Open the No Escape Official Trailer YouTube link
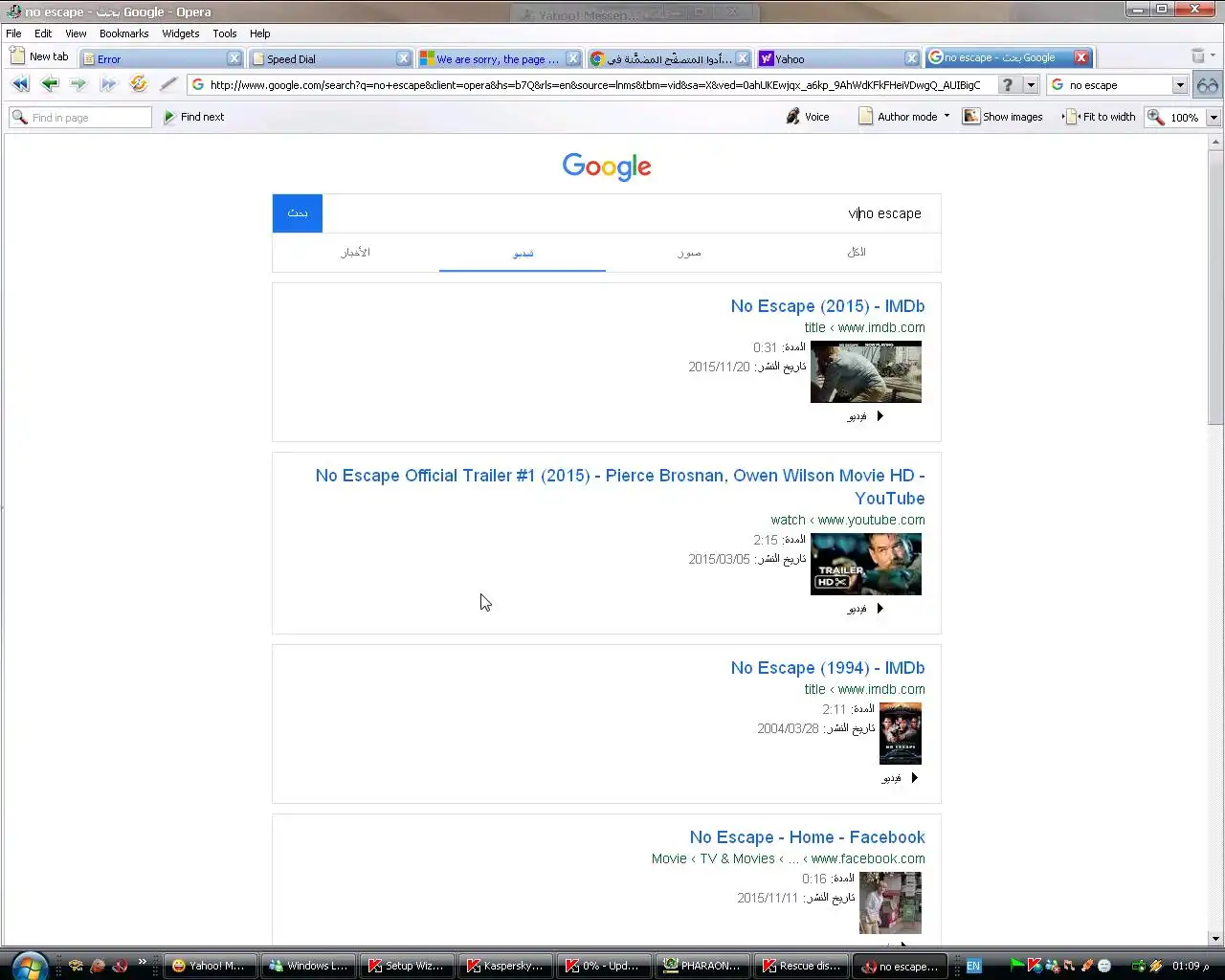 pyautogui.click(x=620, y=487)
